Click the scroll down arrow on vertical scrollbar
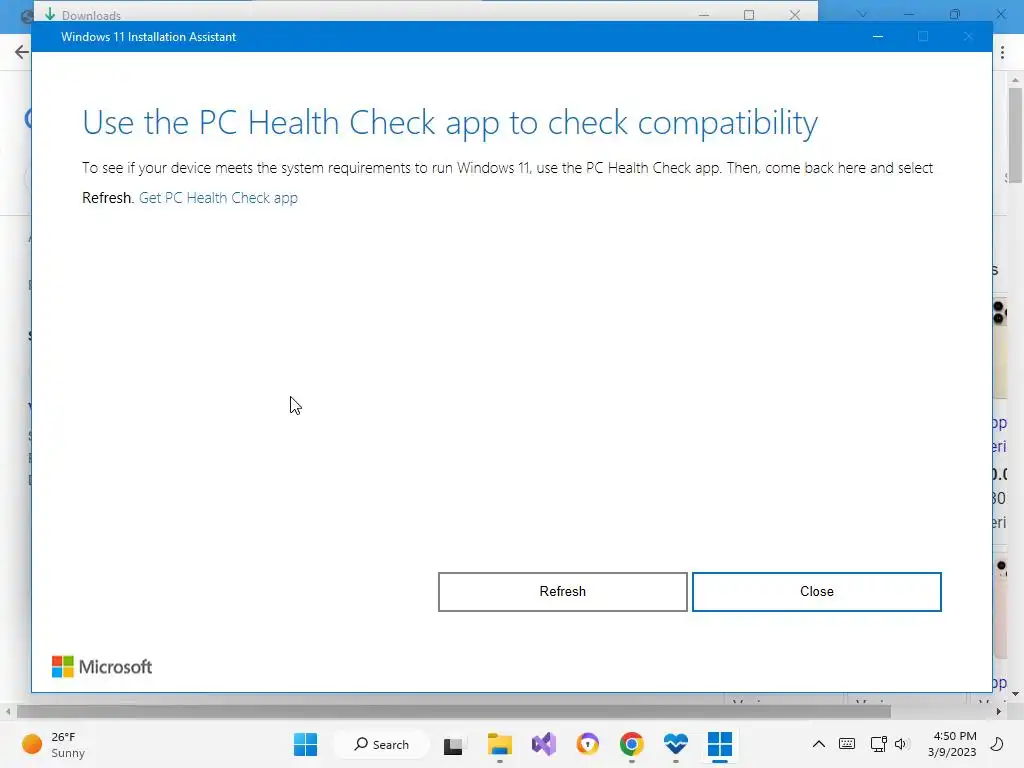1024x768 pixels. click(1016, 694)
